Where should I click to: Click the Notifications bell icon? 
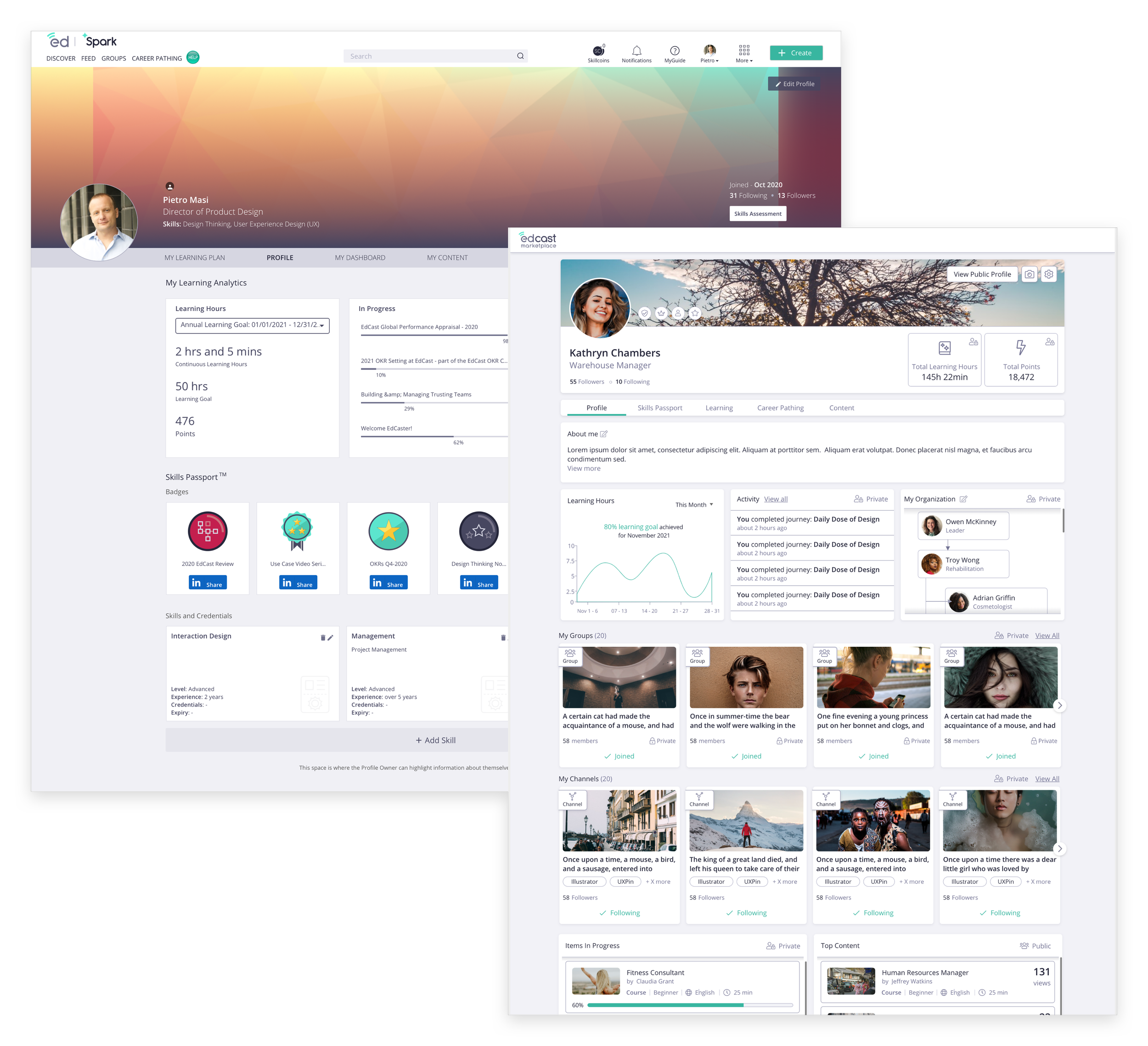636,51
